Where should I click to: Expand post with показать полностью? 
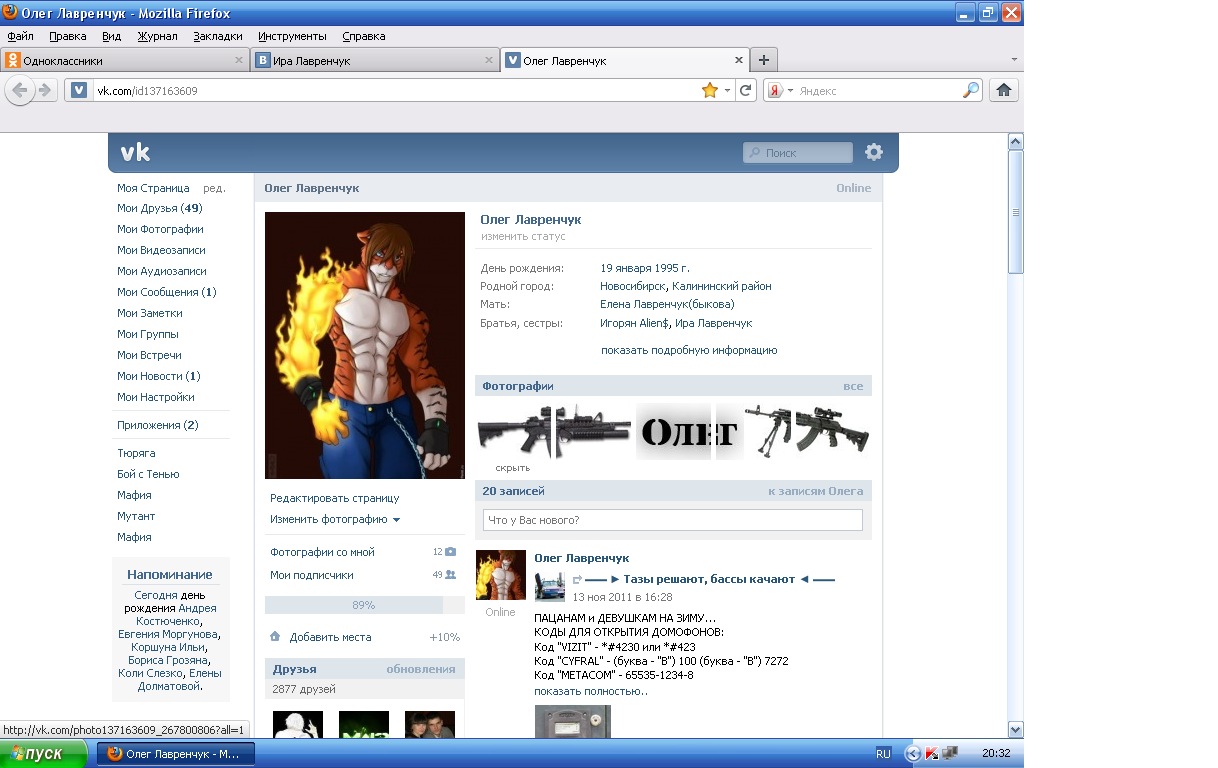point(591,691)
